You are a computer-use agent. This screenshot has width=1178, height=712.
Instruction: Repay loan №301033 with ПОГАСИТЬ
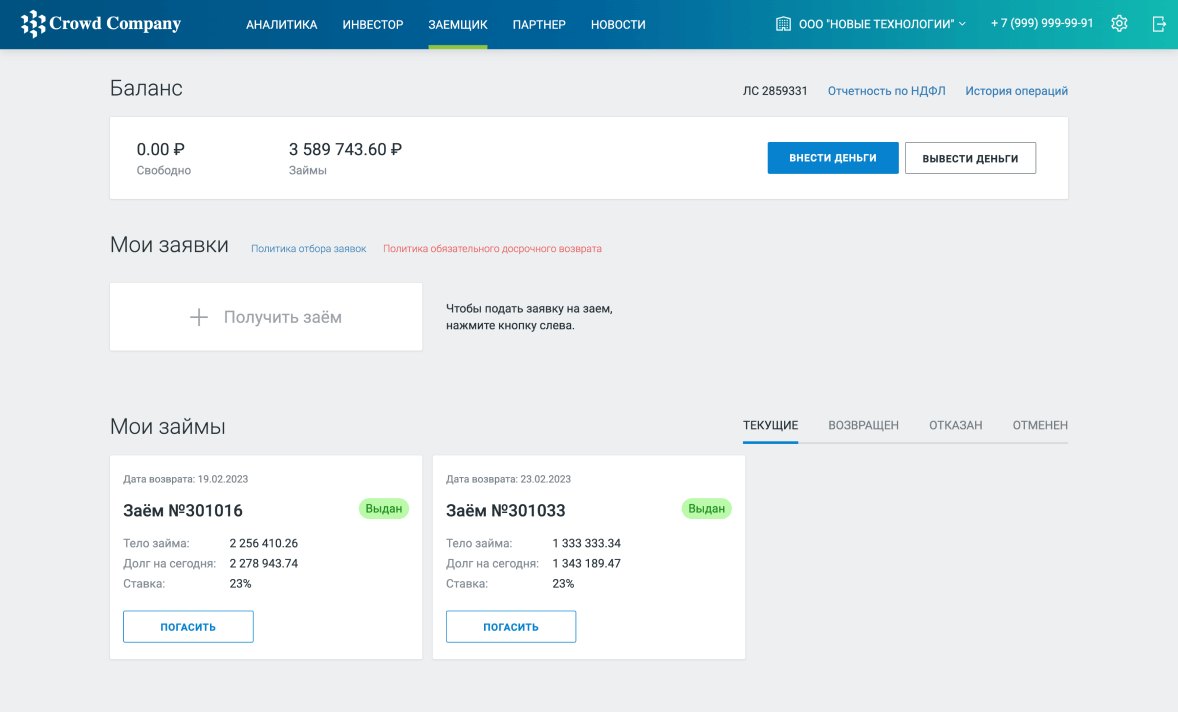511,626
